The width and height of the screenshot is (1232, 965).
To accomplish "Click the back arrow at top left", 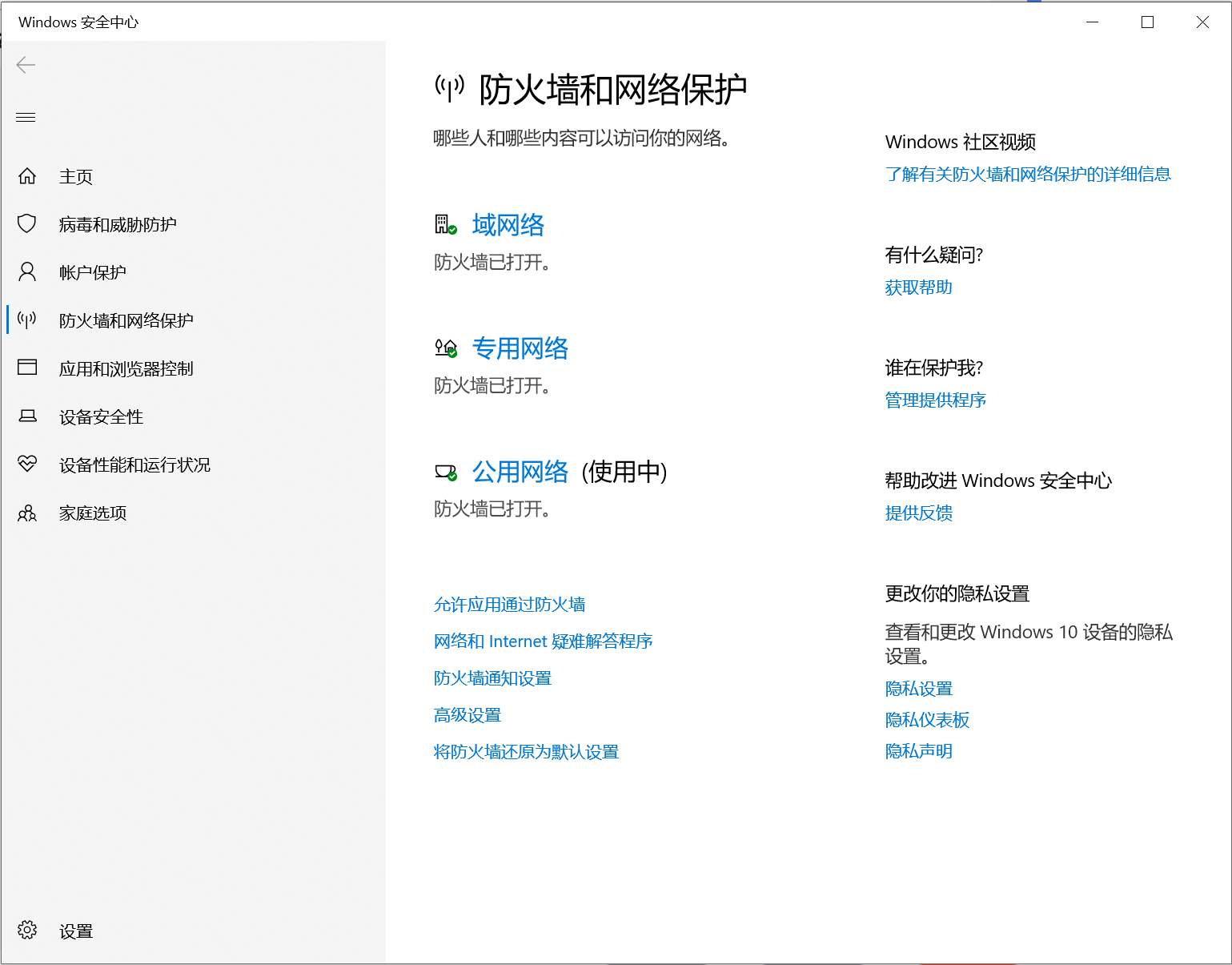I will pyautogui.click(x=26, y=65).
